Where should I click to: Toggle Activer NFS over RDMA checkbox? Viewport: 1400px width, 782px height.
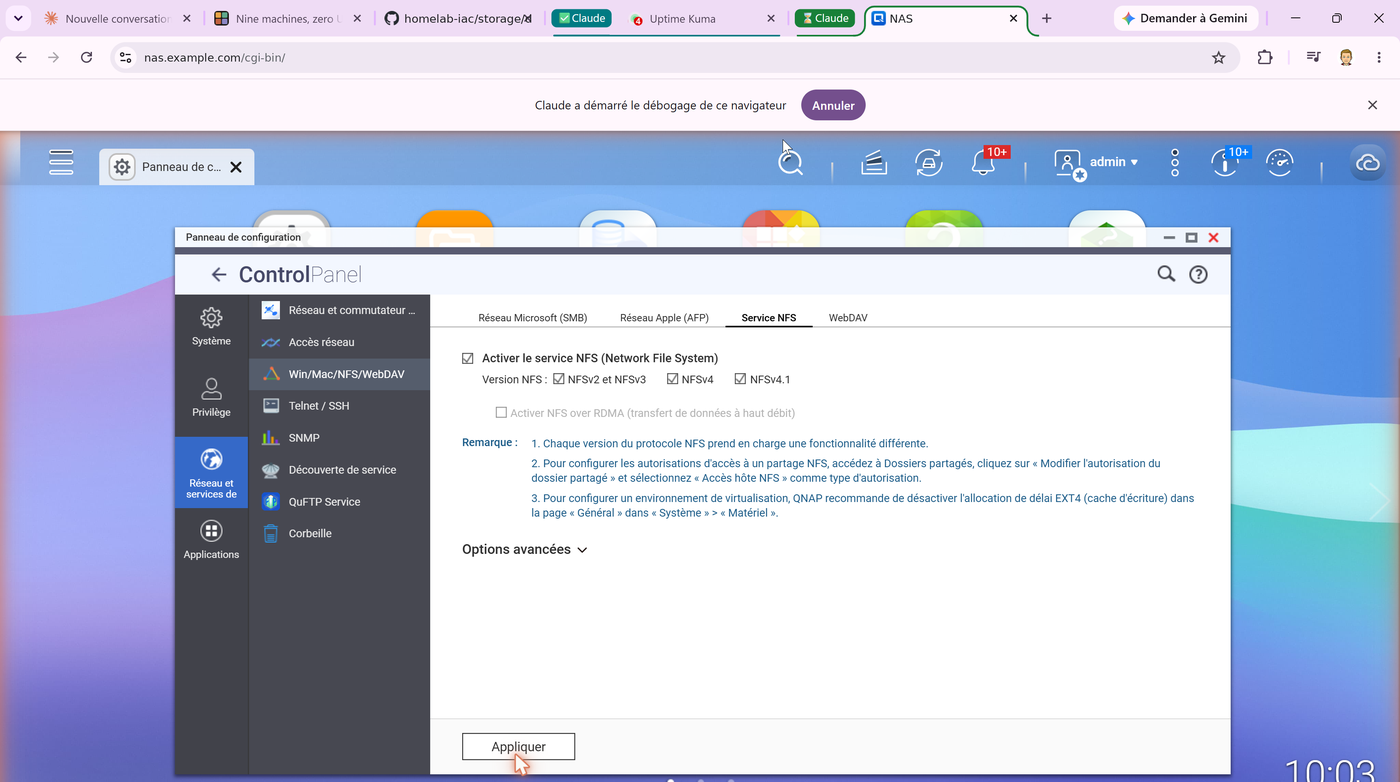[502, 413]
